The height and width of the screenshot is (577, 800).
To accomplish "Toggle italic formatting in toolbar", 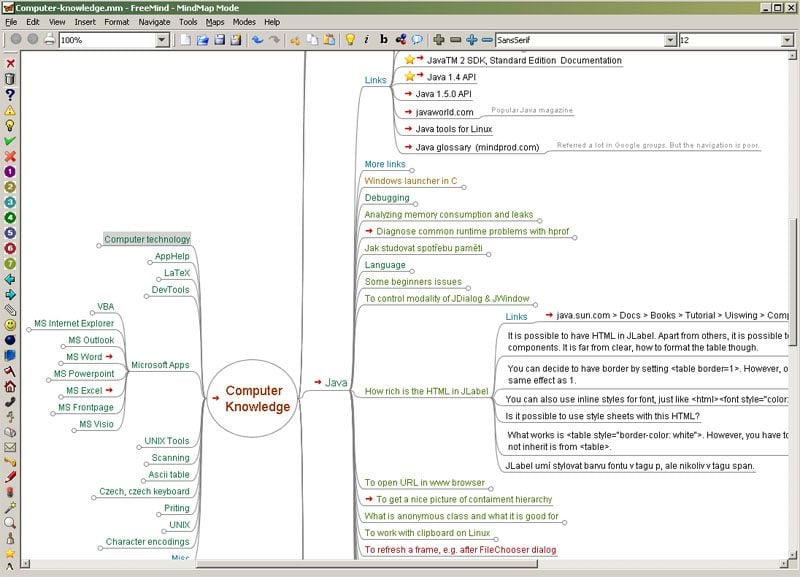I will pos(367,40).
